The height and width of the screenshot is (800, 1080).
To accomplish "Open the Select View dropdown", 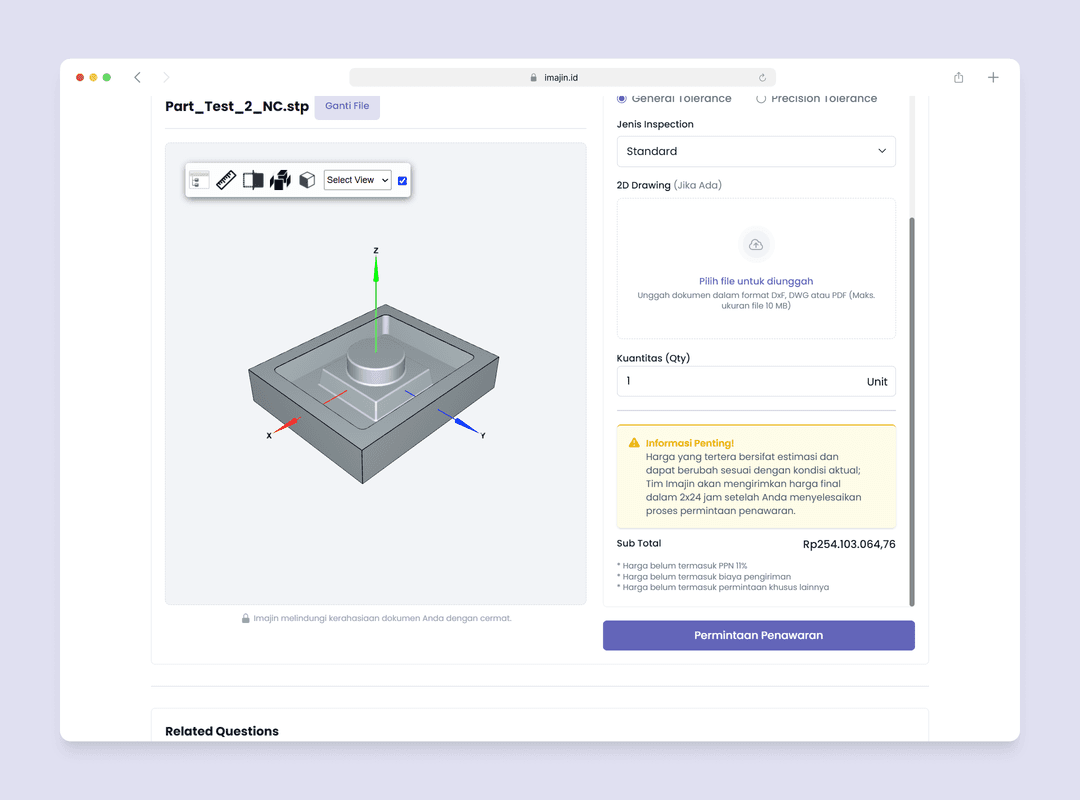I will [357, 180].
